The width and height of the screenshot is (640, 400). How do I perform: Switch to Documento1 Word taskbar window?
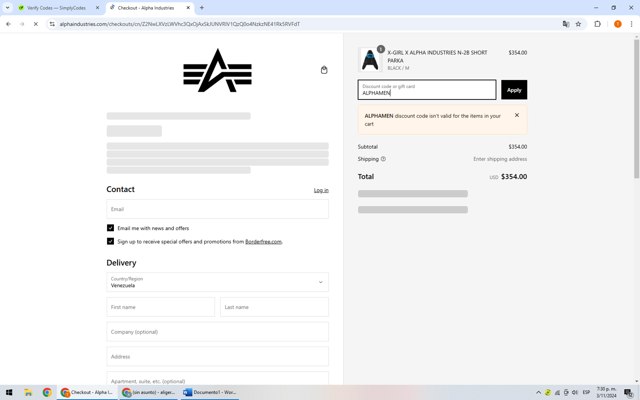[210, 392]
